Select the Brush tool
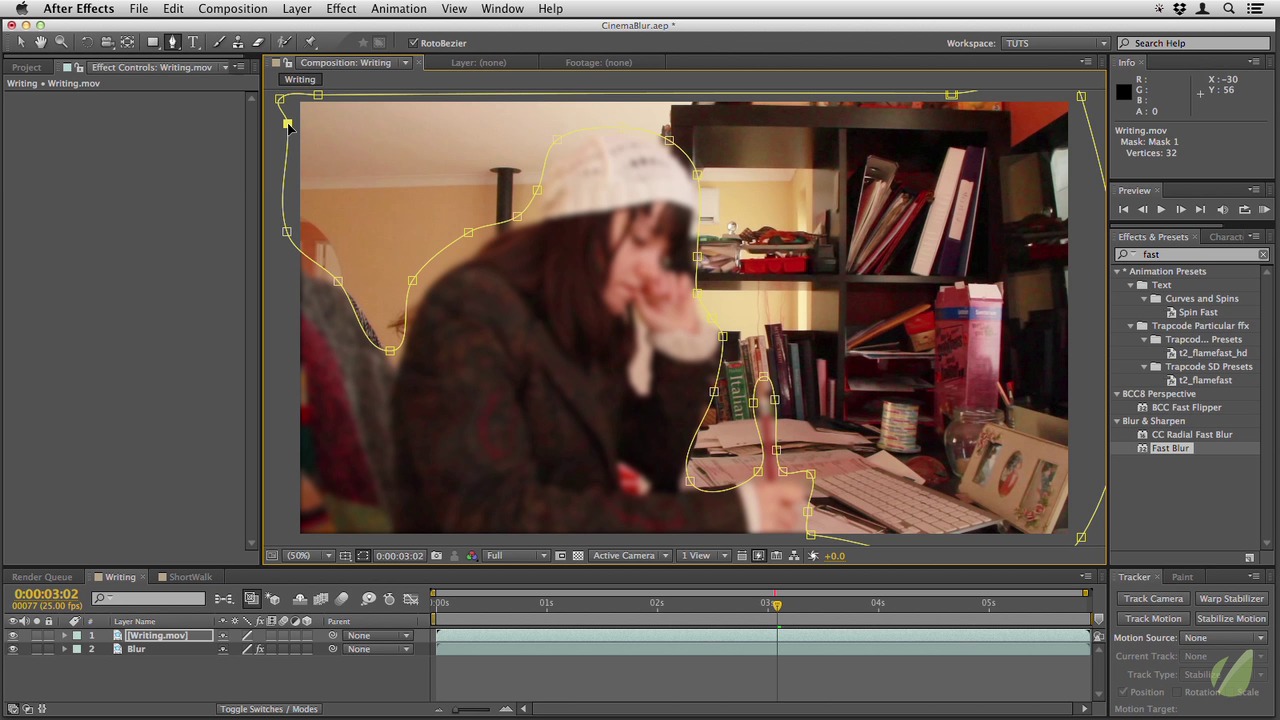 click(x=219, y=42)
